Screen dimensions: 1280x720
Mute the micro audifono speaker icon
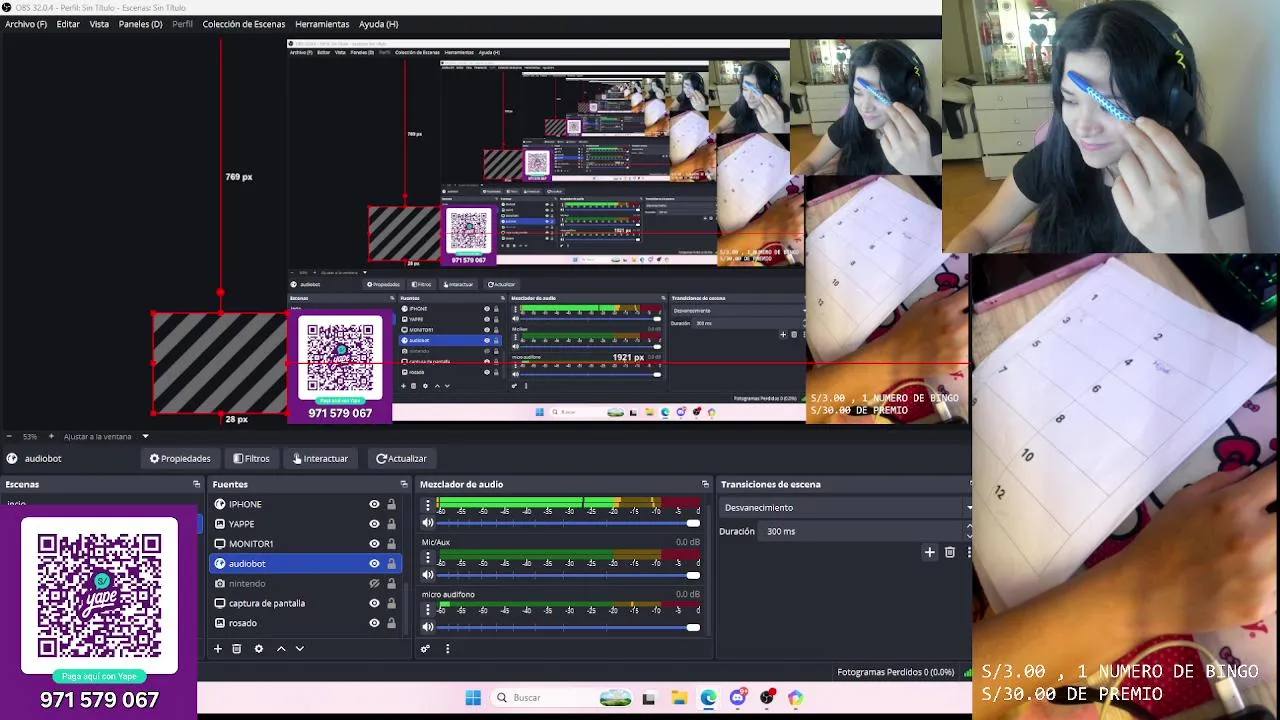pos(428,627)
